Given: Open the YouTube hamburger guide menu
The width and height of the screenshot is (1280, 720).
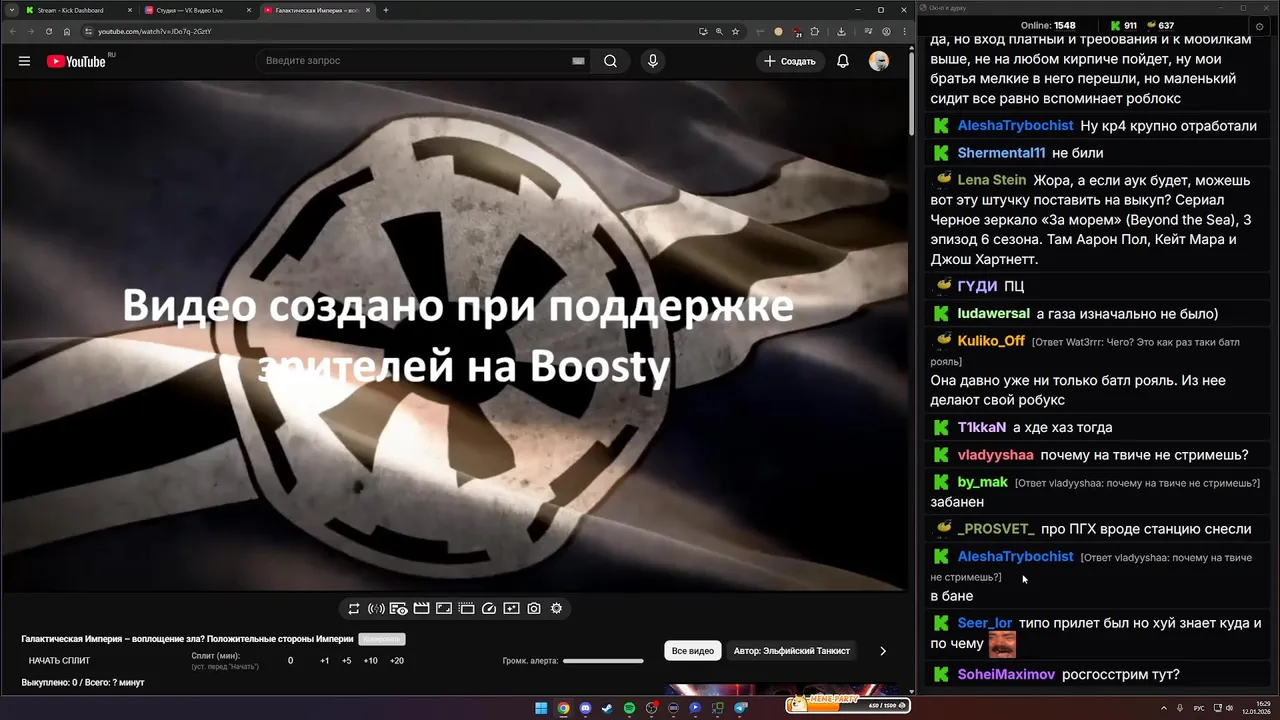Looking at the screenshot, I should [x=24, y=61].
